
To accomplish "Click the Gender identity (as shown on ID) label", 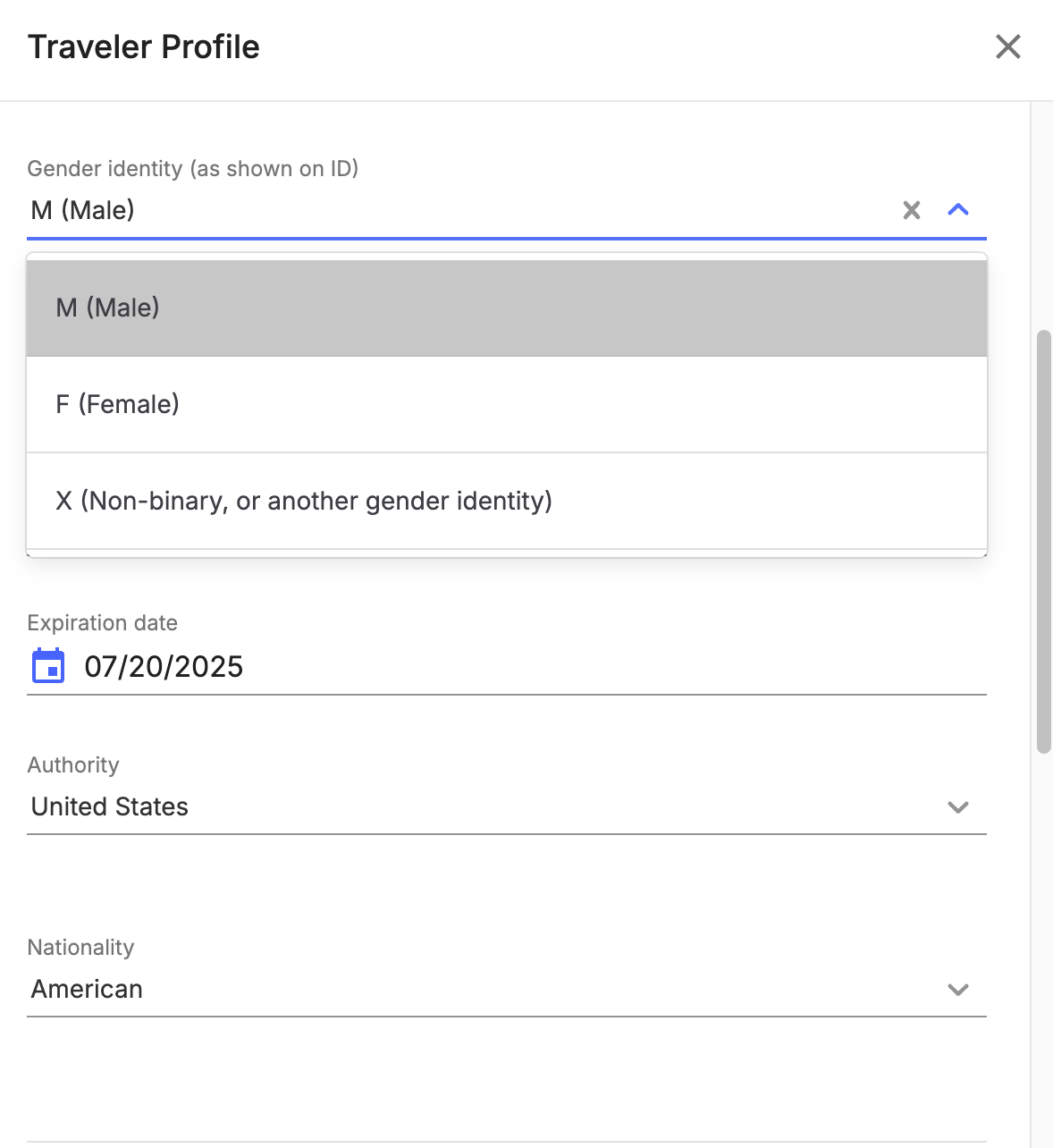I will pyautogui.click(x=193, y=169).
